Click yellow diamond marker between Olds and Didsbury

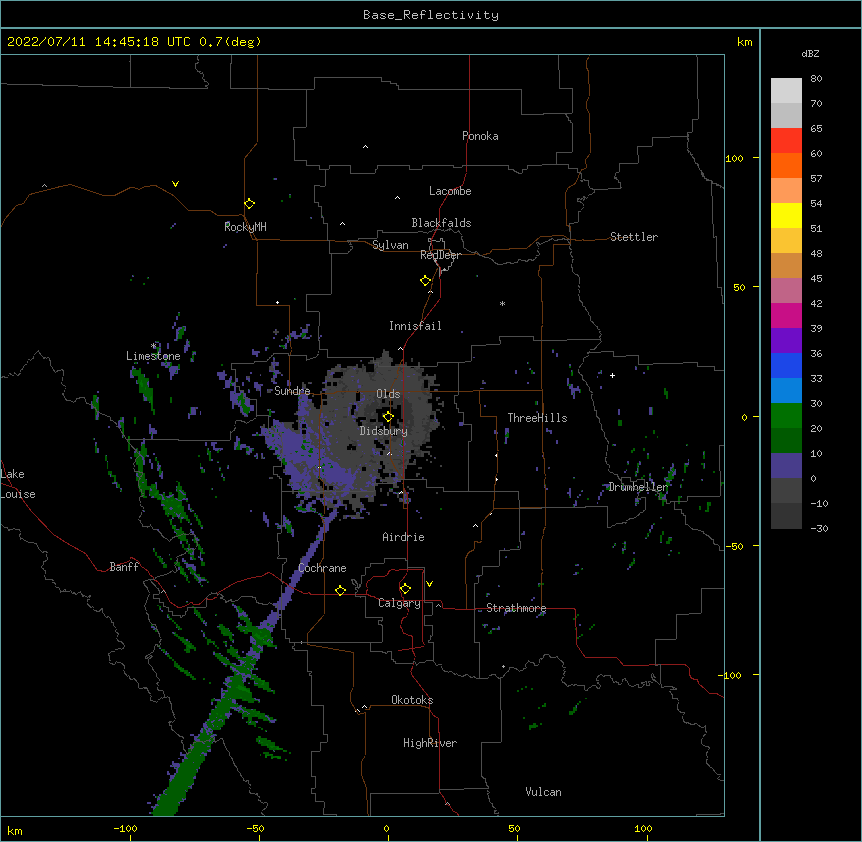(388, 417)
